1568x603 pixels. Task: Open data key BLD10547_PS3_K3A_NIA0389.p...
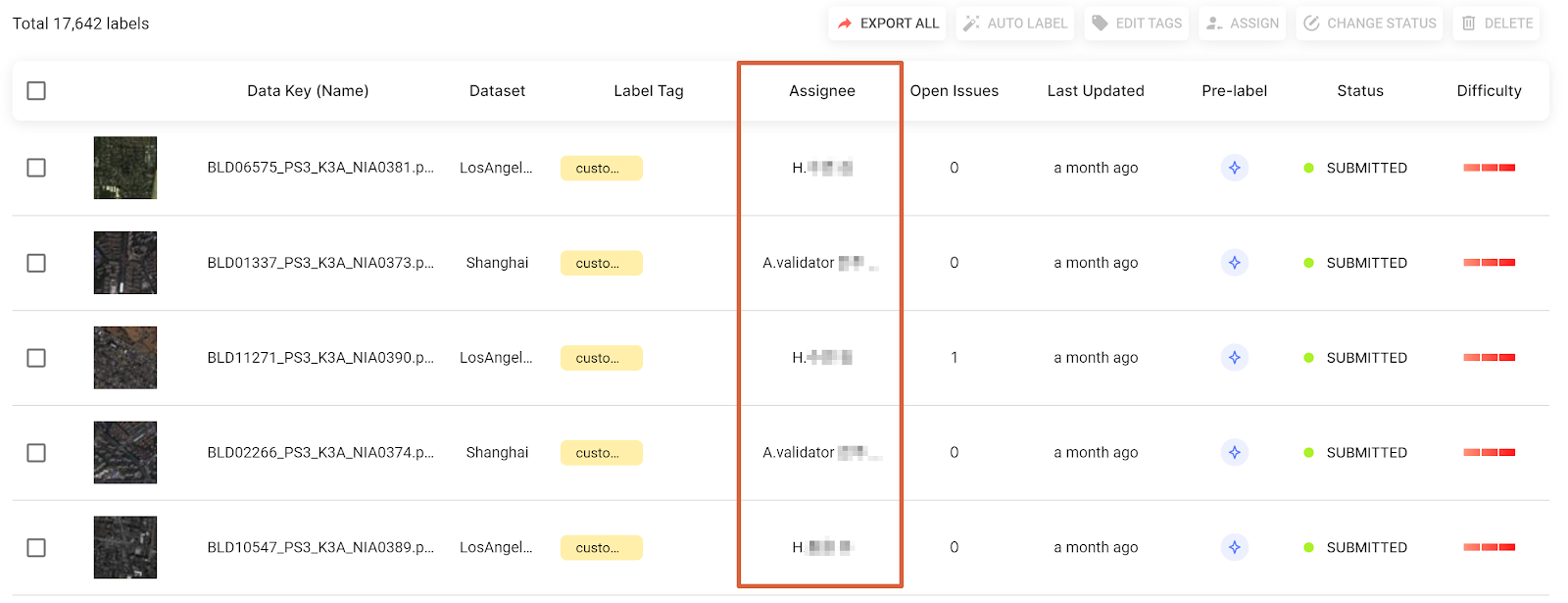320,548
